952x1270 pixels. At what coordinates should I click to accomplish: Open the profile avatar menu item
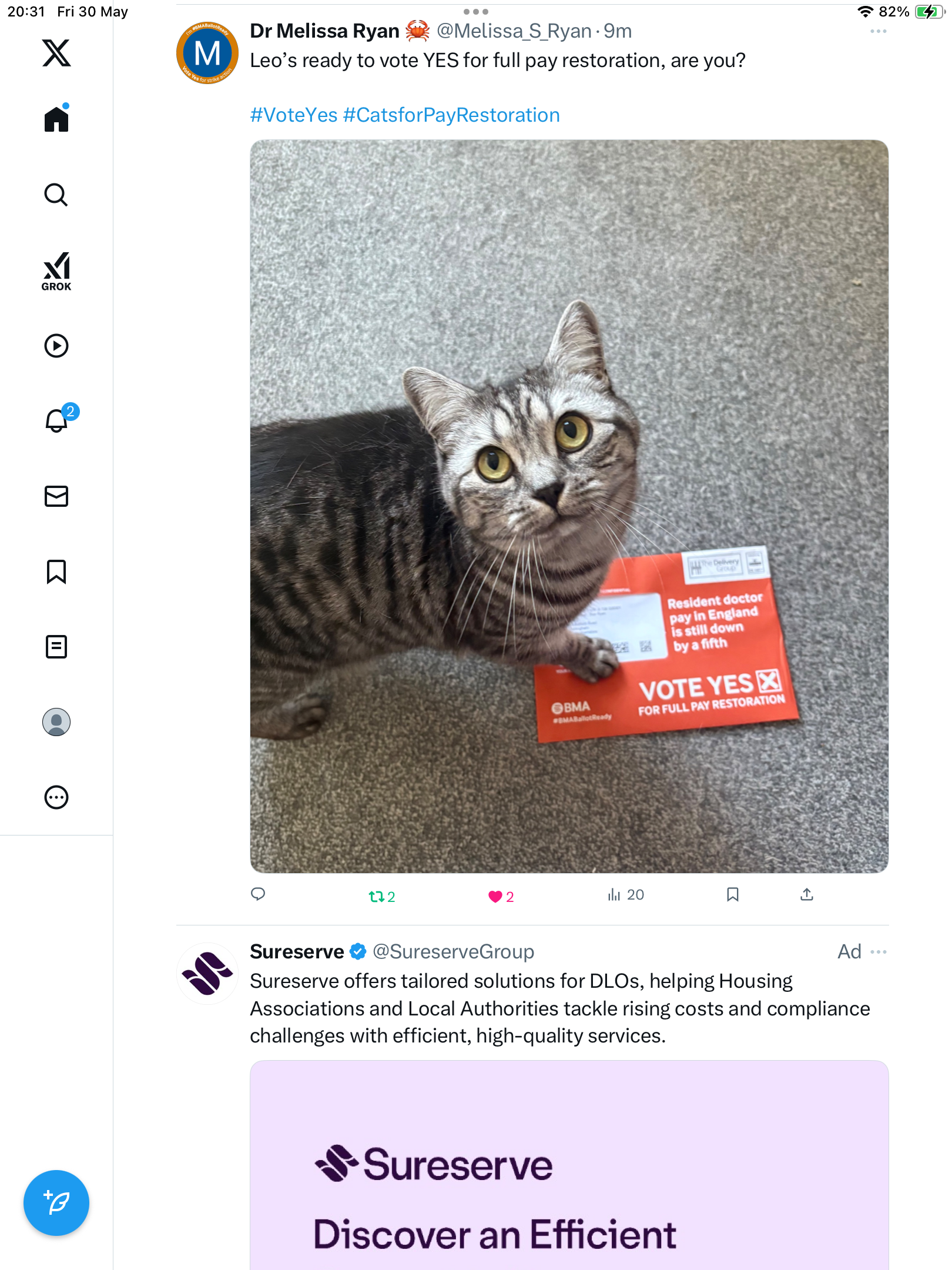56,722
